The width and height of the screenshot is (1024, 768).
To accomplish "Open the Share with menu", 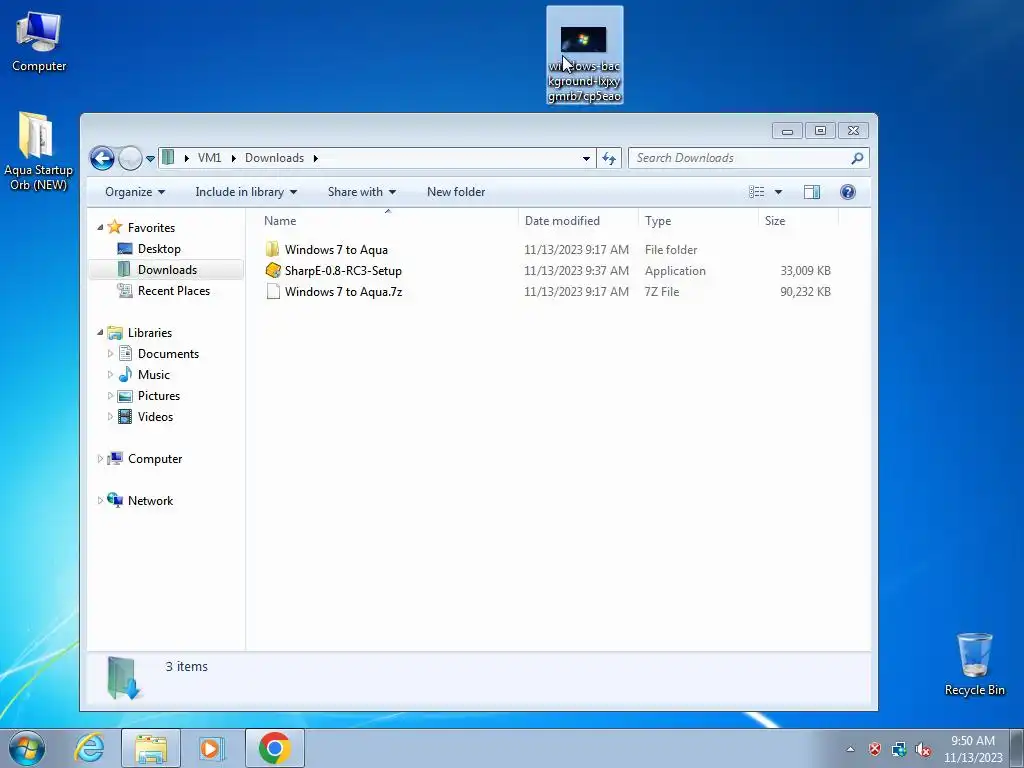I will pyautogui.click(x=362, y=192).
